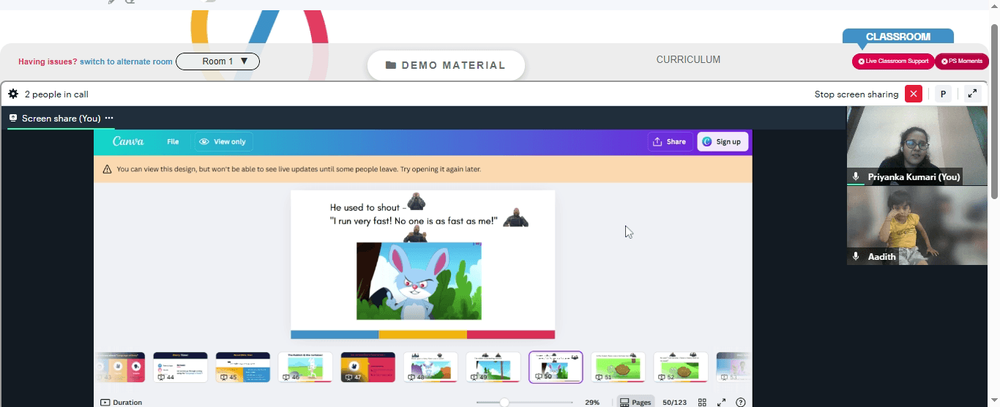Click the rabbit image on the slide
Viewport: 1000px width, 407px height.
(418, 281)
